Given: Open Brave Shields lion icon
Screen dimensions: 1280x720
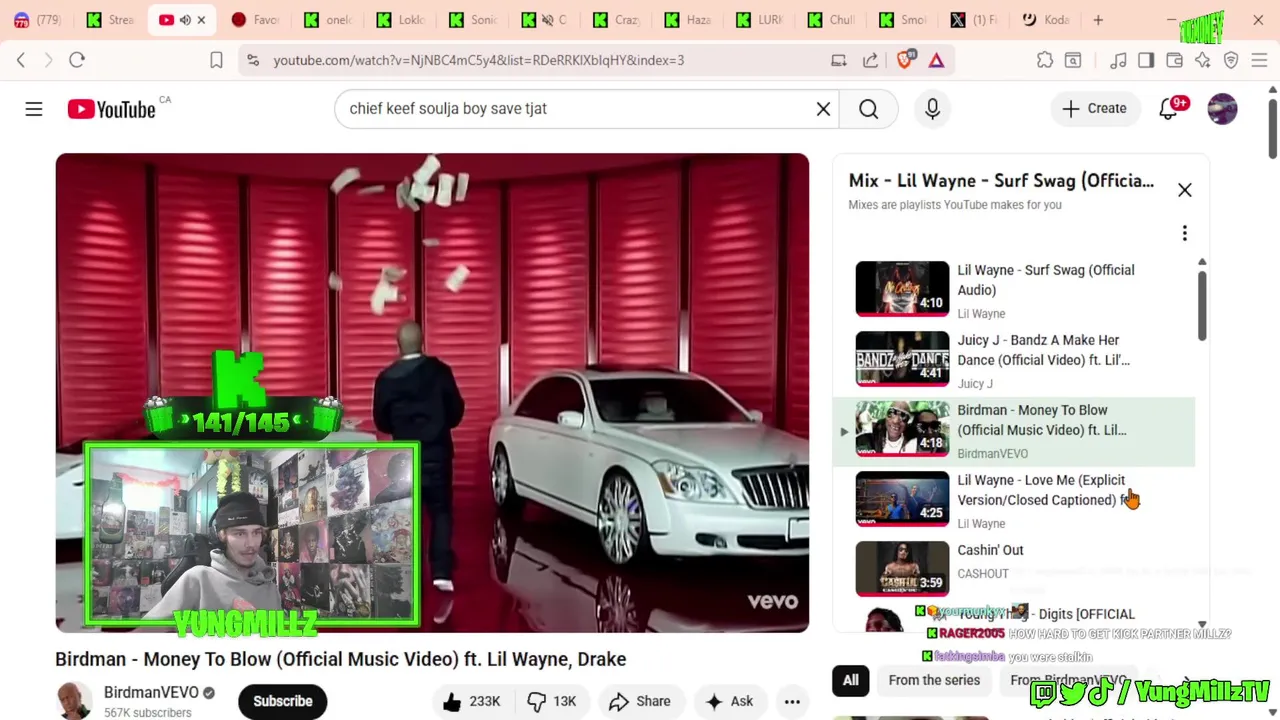Looking at the screenshot, I should click(905, 60).
